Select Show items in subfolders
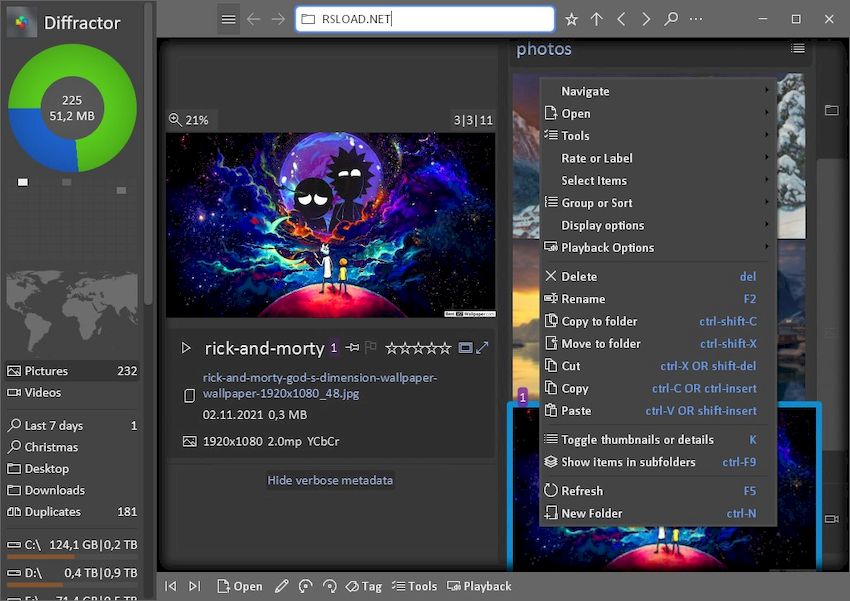 (658, 462)
